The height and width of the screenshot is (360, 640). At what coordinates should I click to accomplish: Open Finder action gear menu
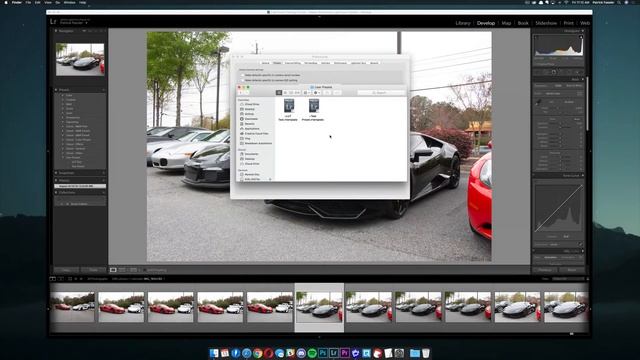click(x=316, y=93)
